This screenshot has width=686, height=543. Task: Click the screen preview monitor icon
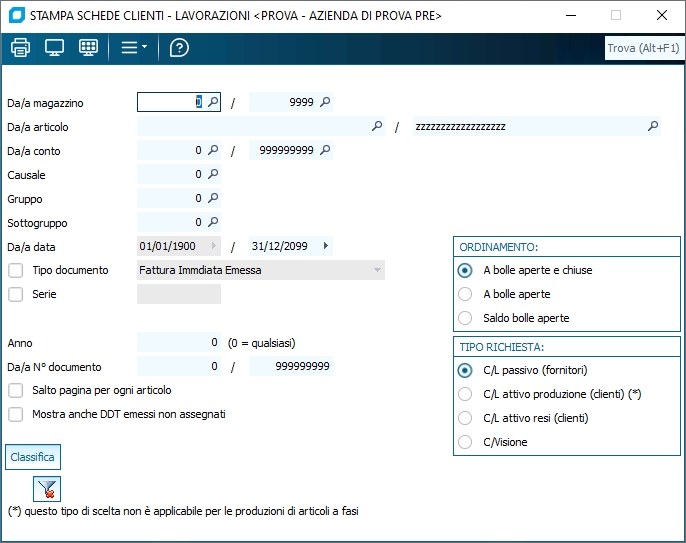coord(54,47)
